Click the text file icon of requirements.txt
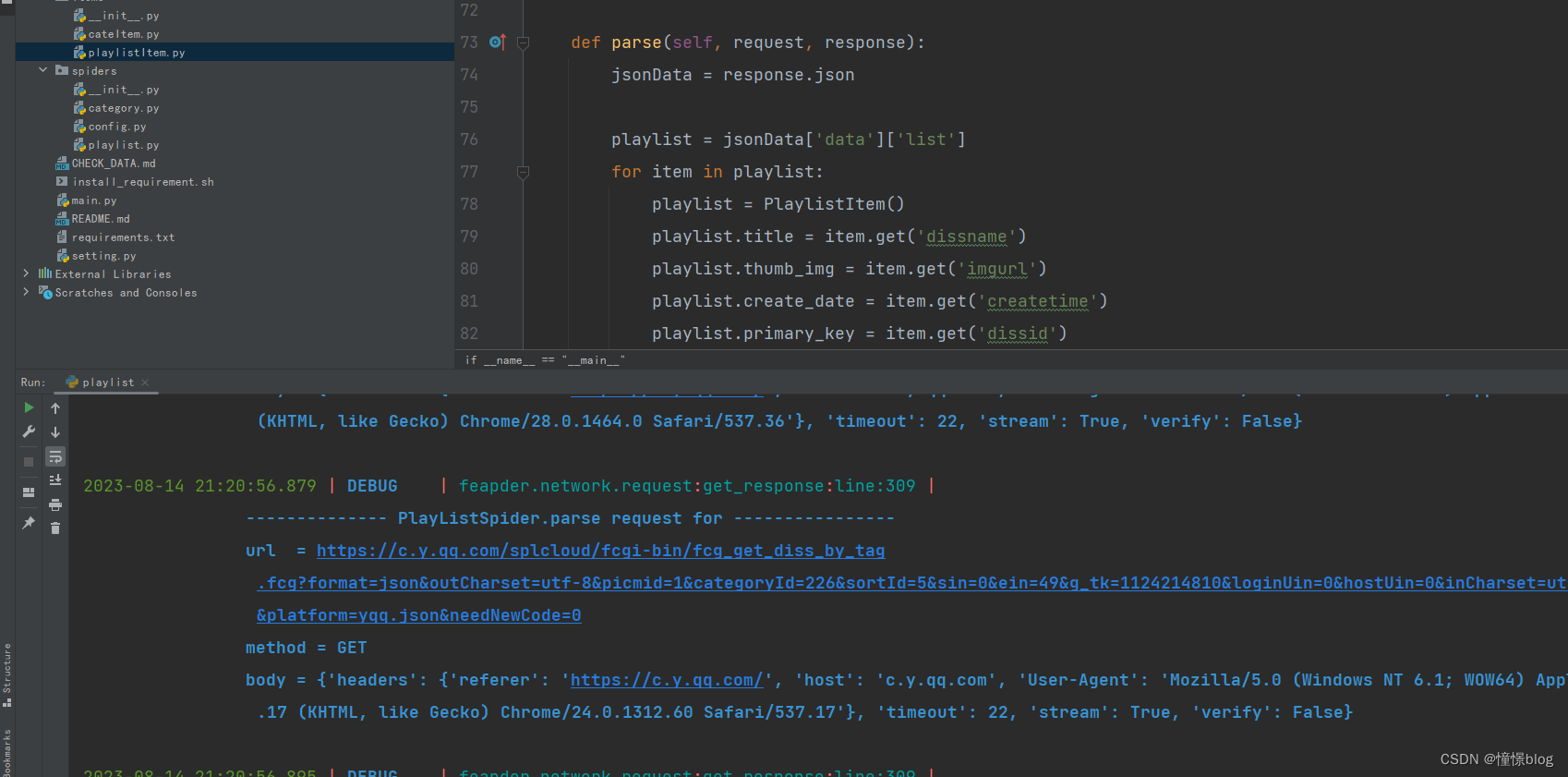 (x=62, y=237)
